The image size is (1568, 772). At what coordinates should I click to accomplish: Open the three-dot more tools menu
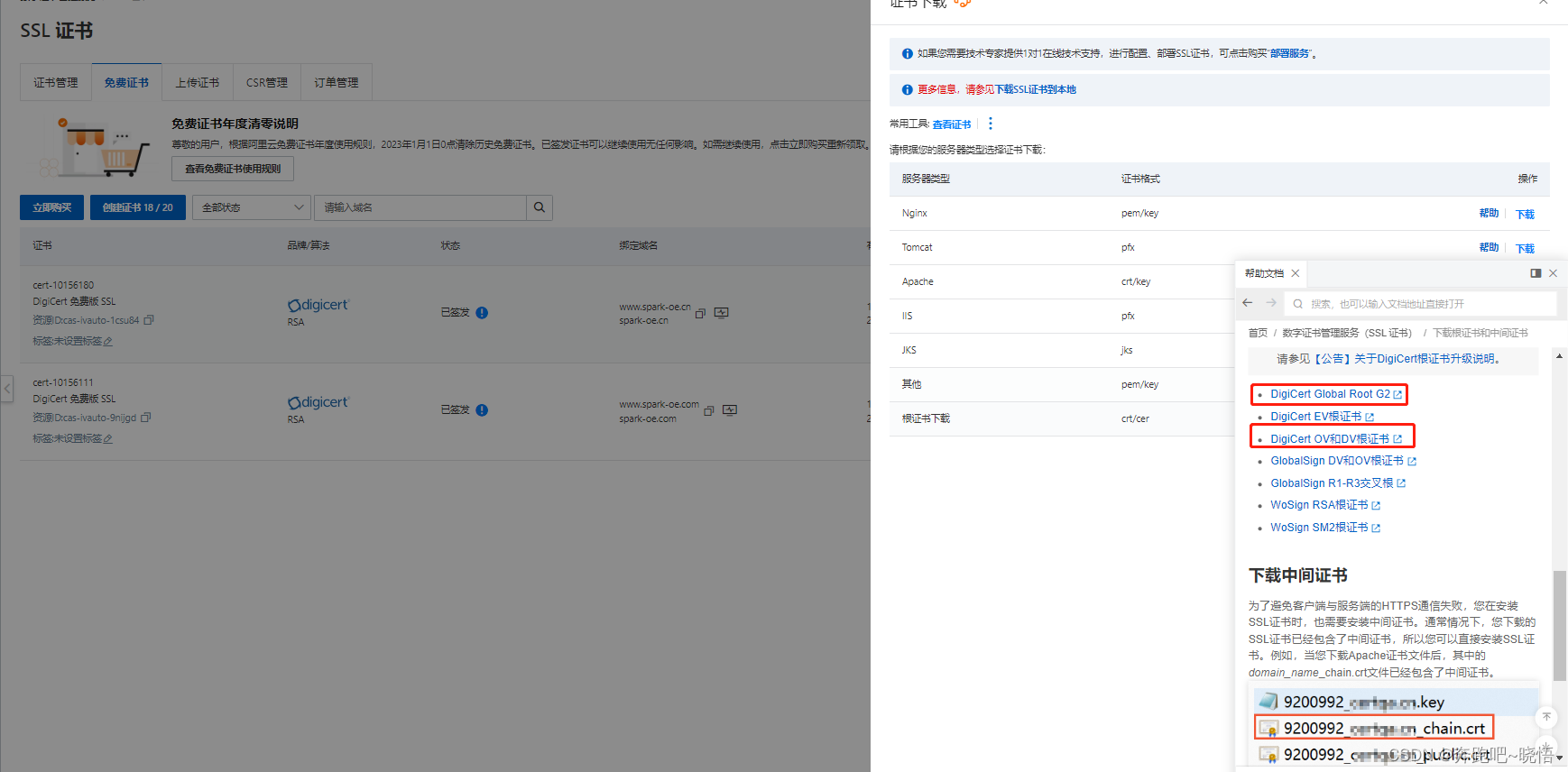click(991, 124)
